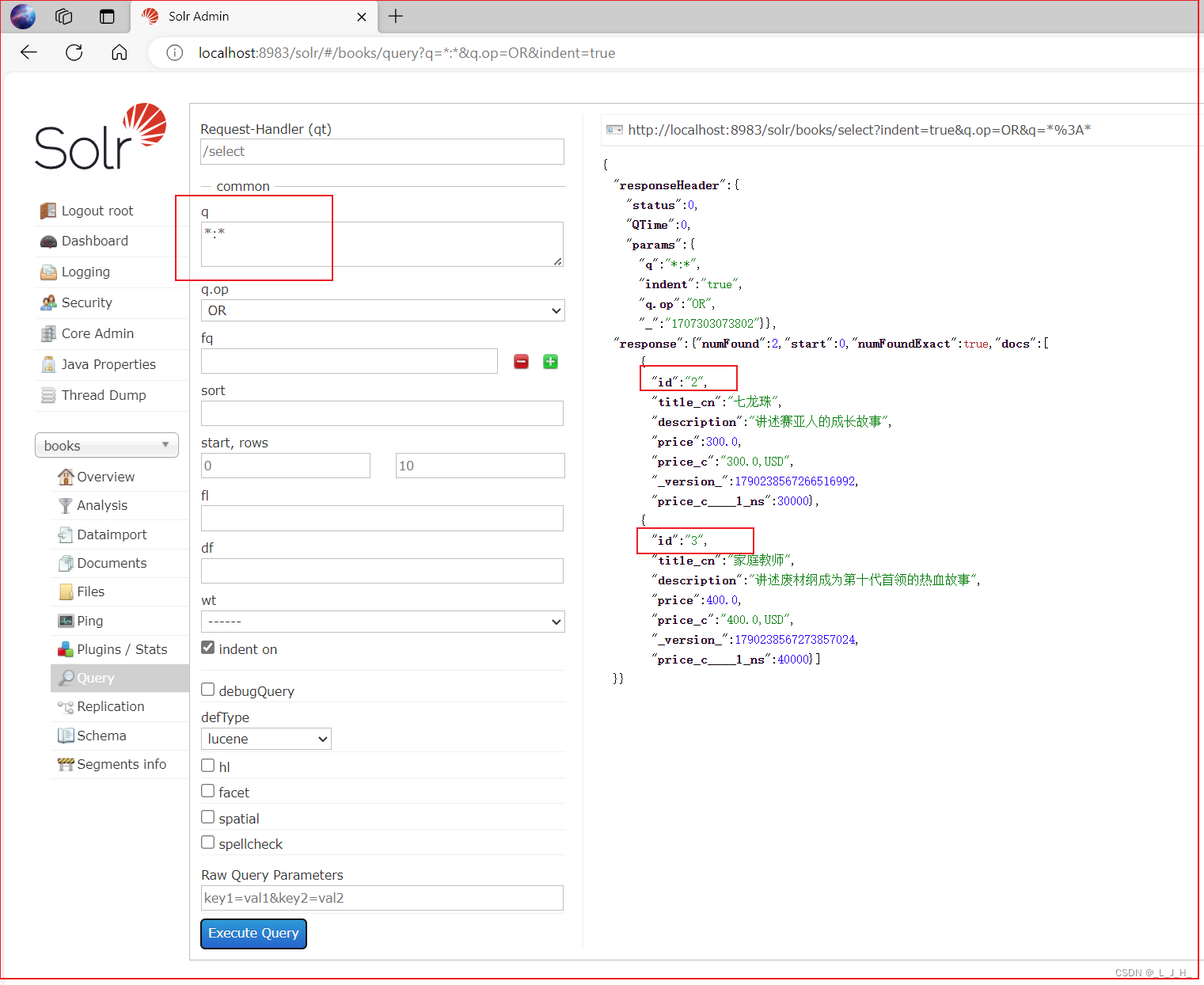Open the Thread Dump link

point(104,395)
